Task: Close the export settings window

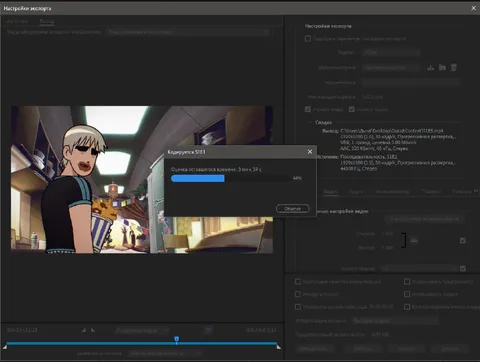Action: [x=473, y=8]
